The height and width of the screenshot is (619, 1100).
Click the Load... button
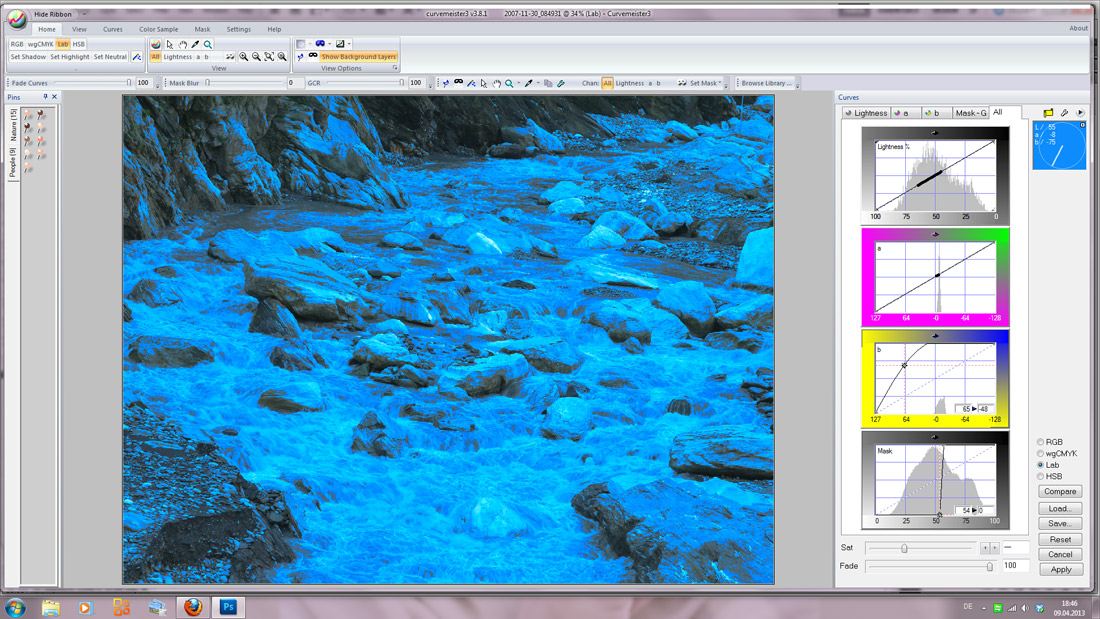[1060, 509]
